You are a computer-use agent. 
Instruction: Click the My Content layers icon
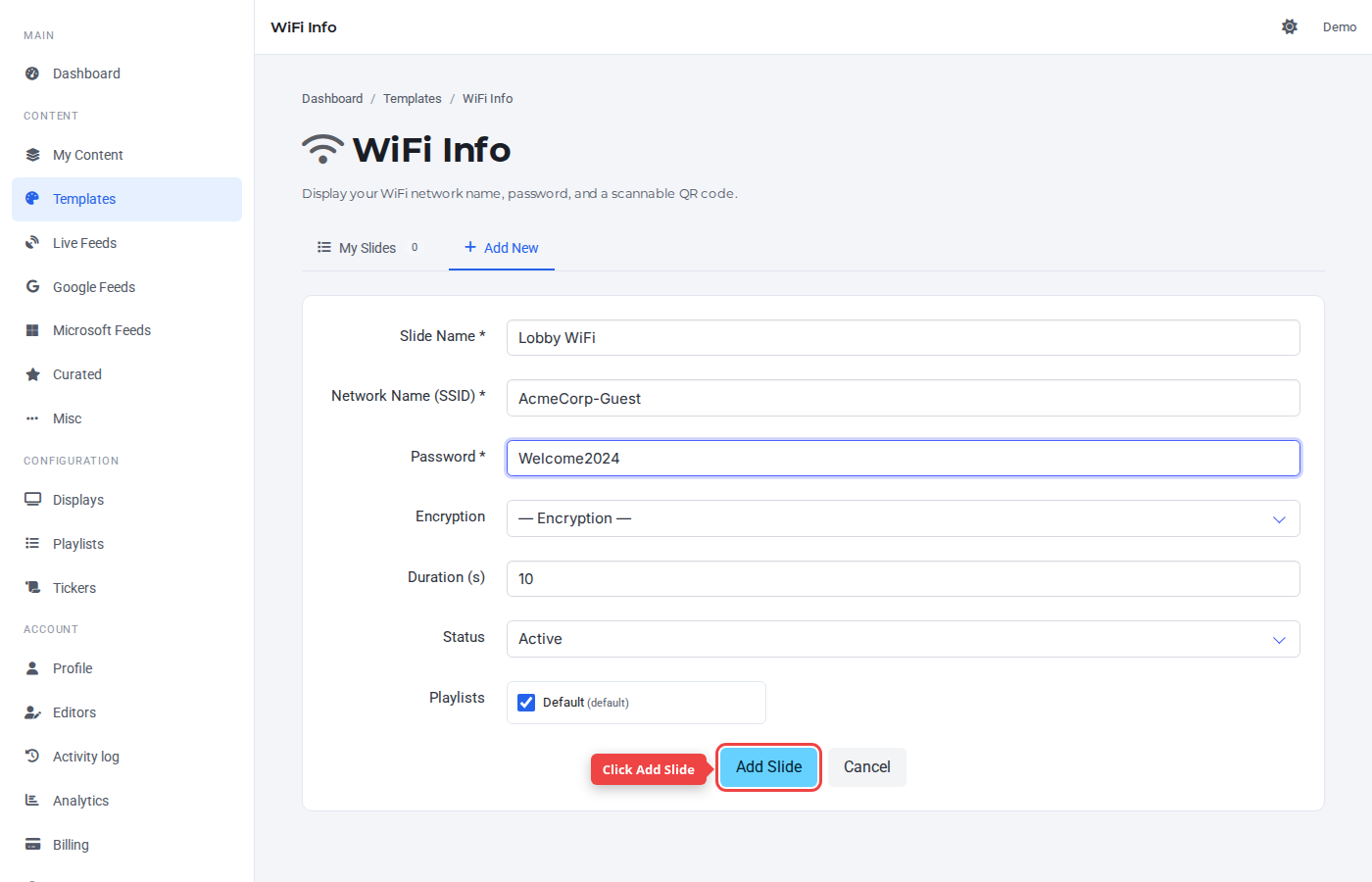pos(32,155)
